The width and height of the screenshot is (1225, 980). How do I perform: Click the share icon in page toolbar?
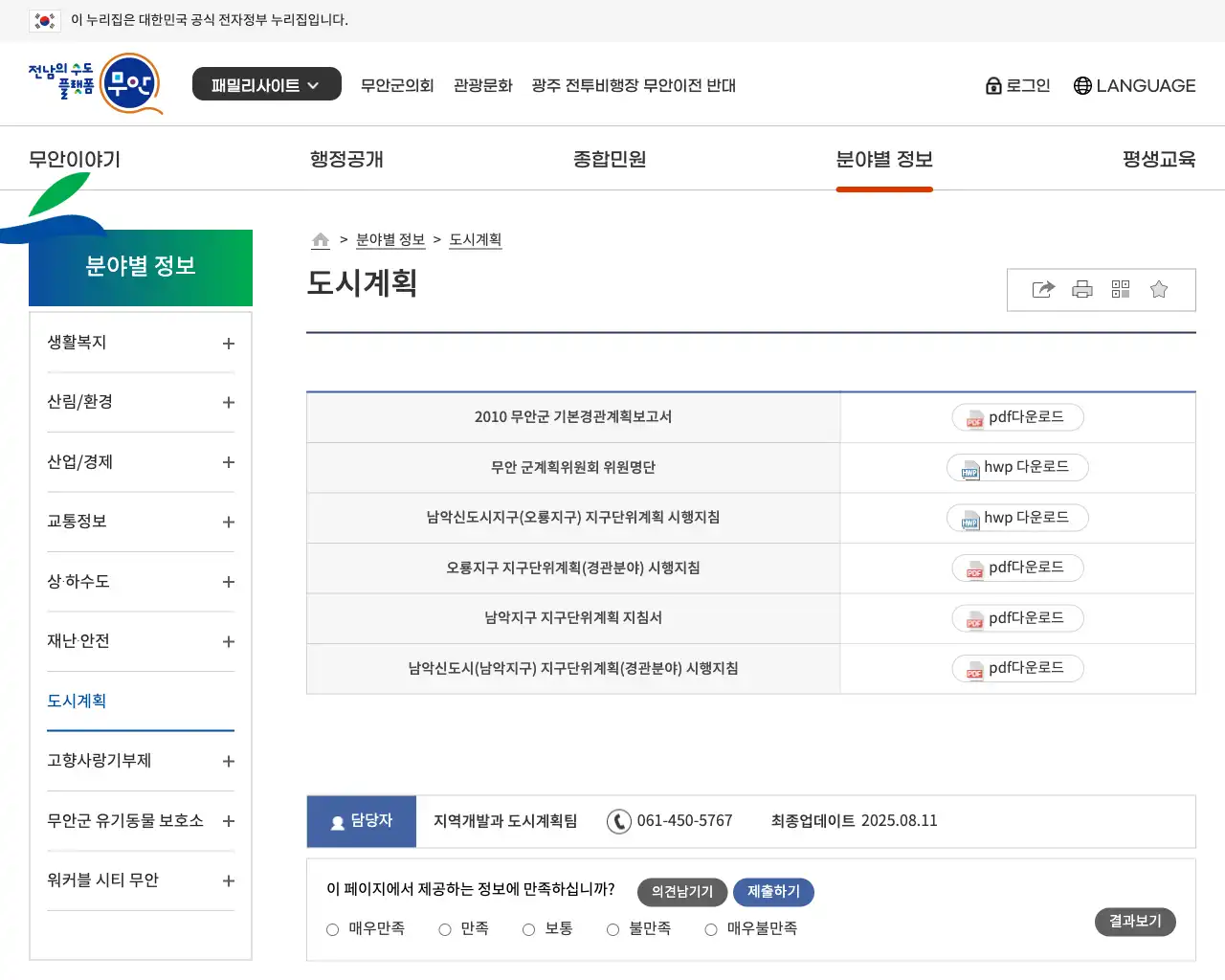(1043, 290)
